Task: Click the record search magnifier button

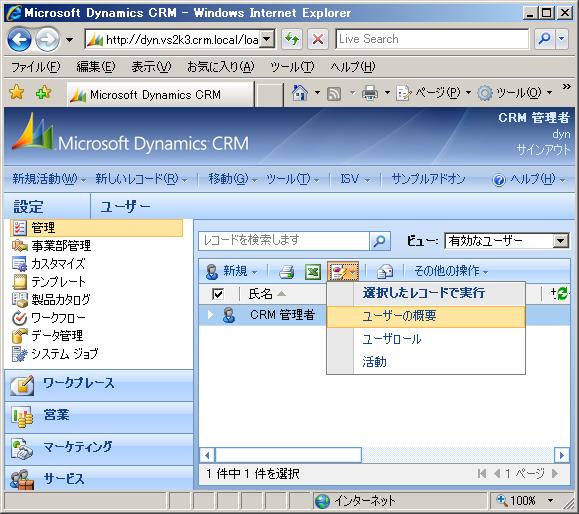Action: tap(380, 241)
